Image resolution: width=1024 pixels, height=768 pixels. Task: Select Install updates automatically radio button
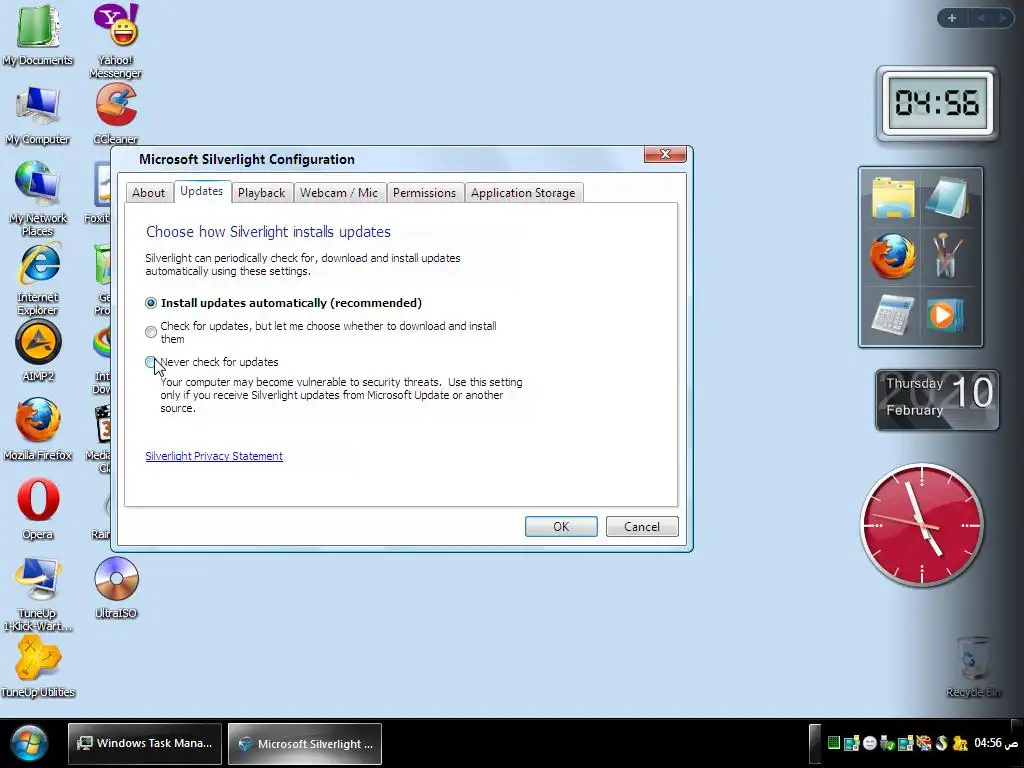(151, 303)
